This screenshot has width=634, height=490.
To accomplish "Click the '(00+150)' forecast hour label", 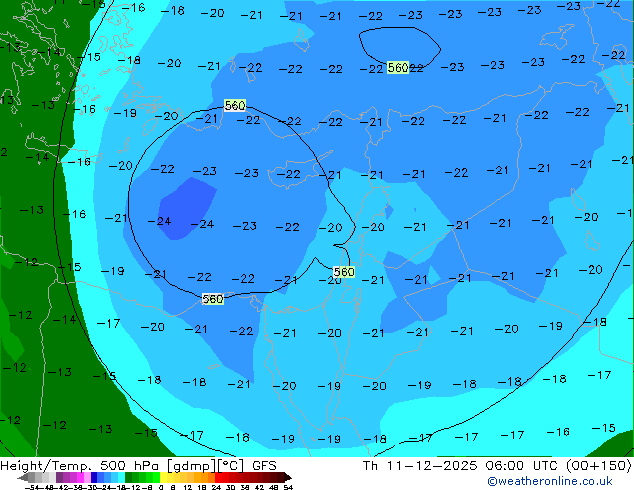I will [x=598, y=466].
